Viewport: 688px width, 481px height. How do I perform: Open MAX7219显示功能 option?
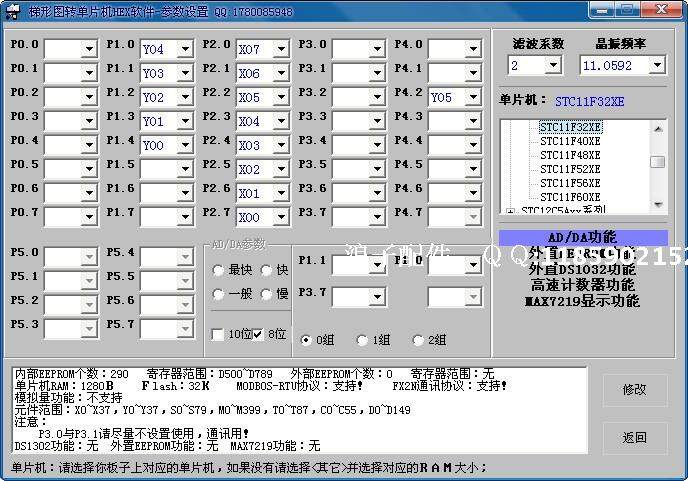582,301
